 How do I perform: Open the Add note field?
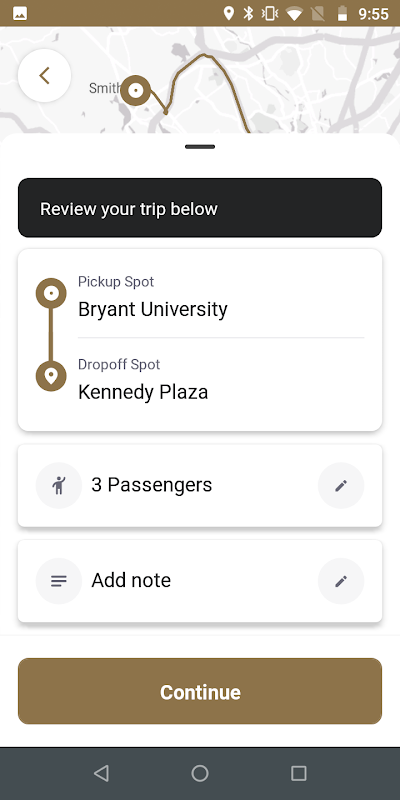200,581
